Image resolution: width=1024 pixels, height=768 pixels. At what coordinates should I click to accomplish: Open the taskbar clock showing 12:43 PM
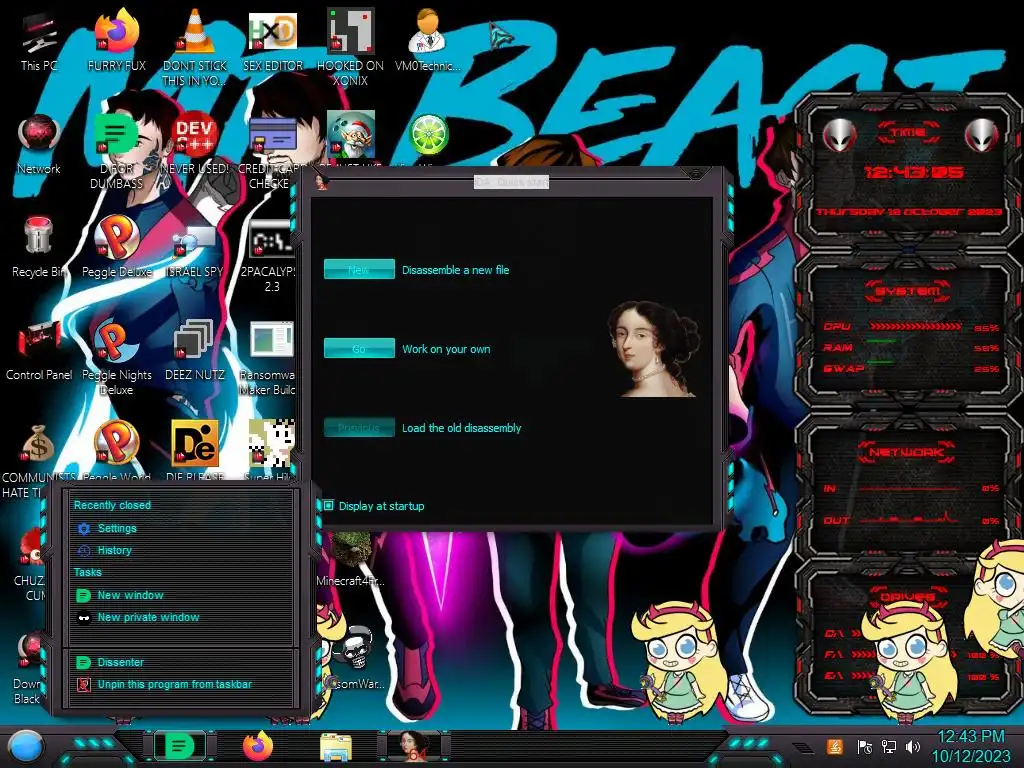970,746
